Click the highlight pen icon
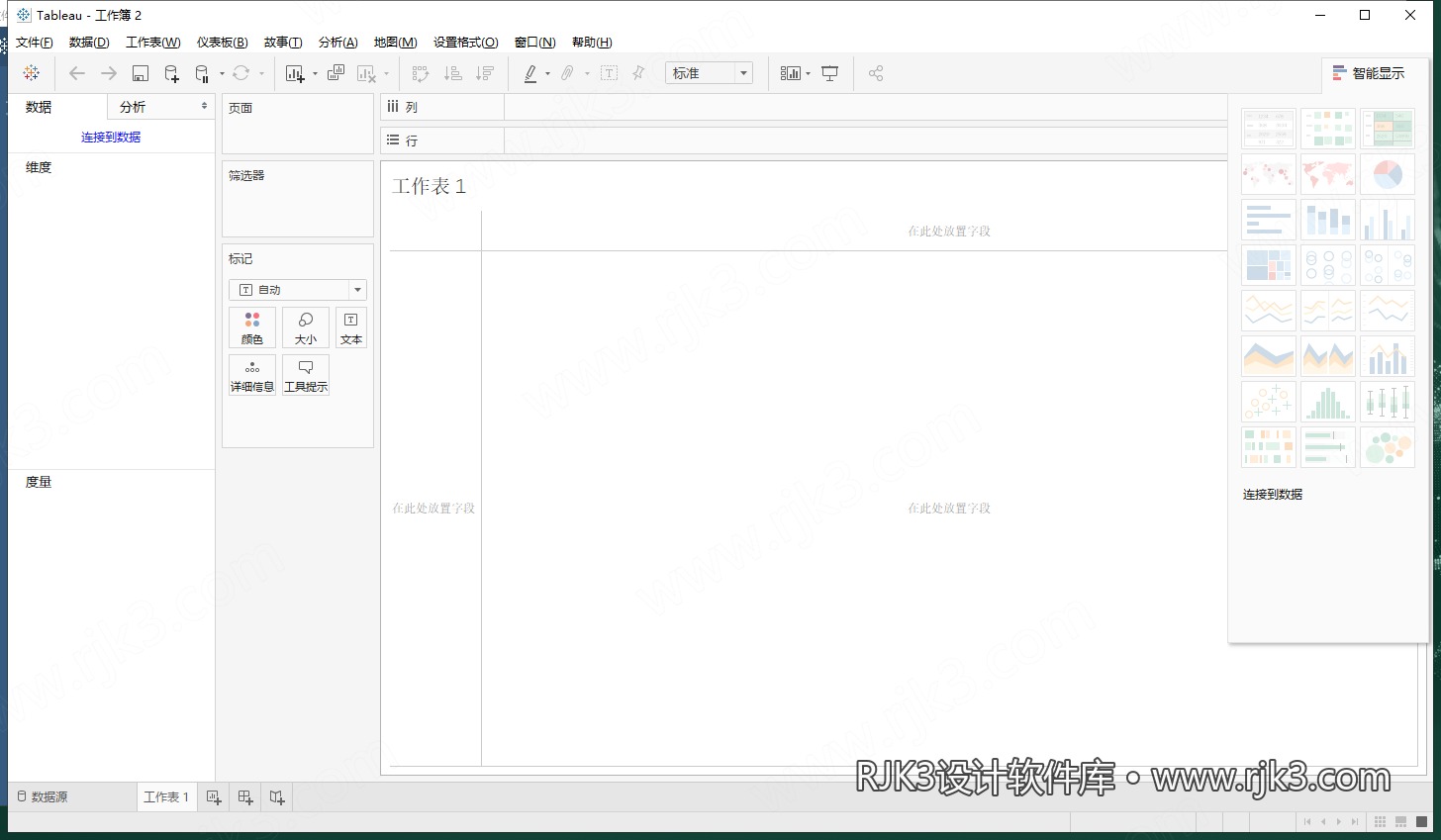The height and width of the screenshot is (840, 1441). pos(530,73)
